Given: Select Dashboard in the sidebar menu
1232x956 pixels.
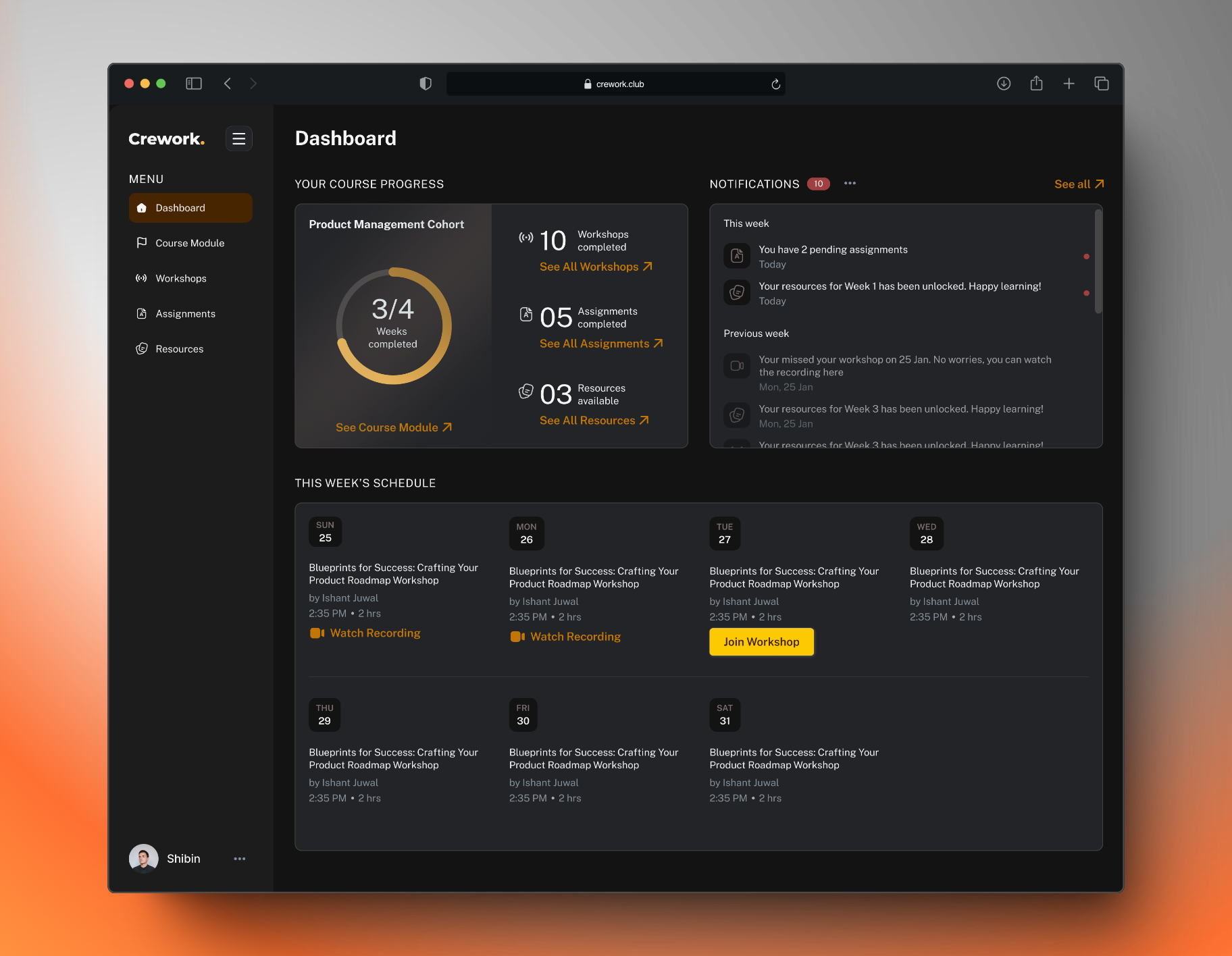Looking at the screenshot, I should coord(190,208).
